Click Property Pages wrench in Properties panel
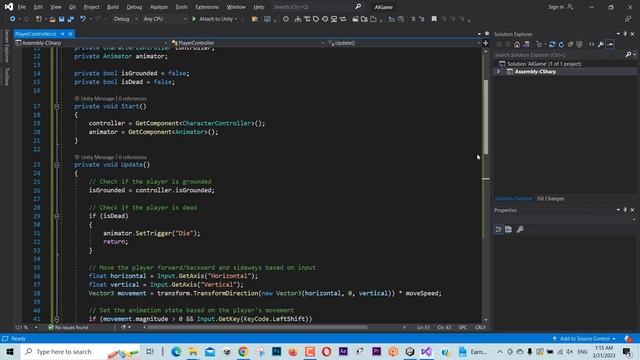The height and width of the screenshot is (360, 640). pyautogui.click(x=520, y=229)
